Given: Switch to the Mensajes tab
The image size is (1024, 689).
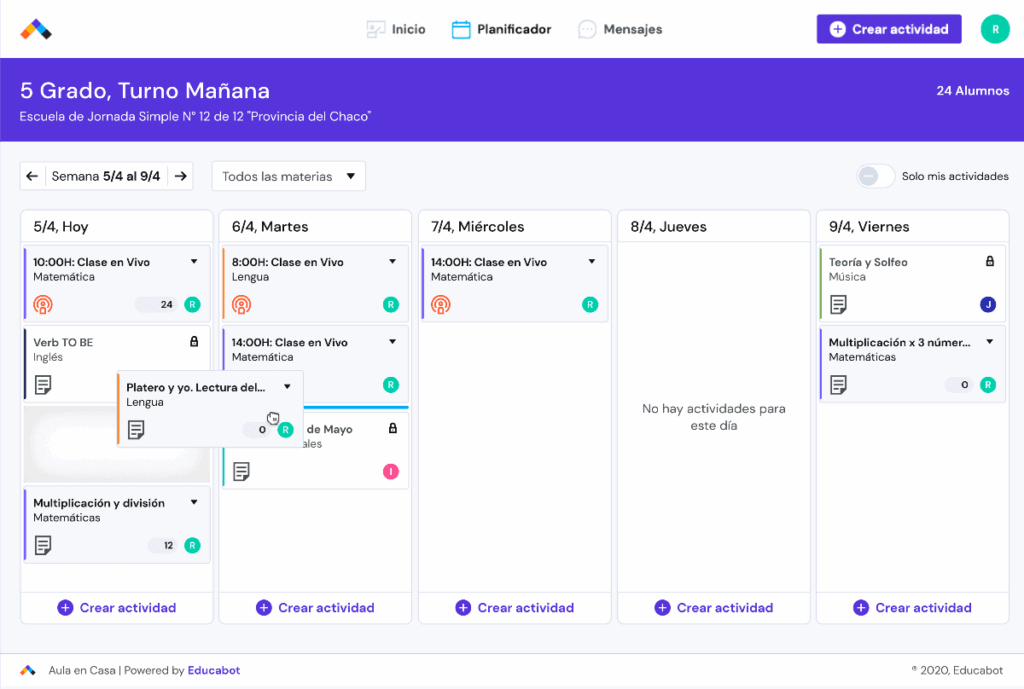Looking at the screenshot, I should tap(620, 30).
